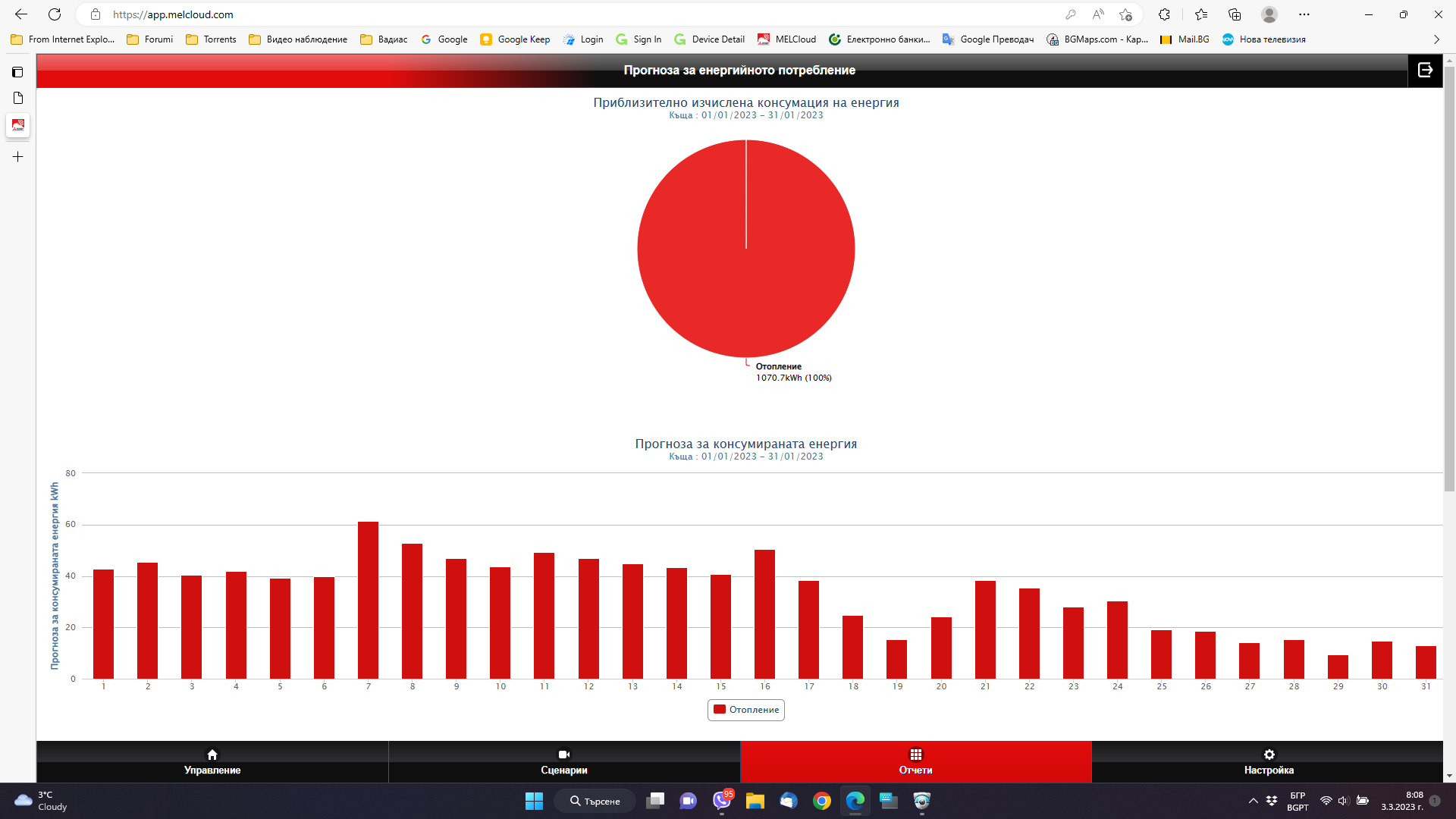
Task: Open the MELCloud bookmark
Action: pyautogui.click(x=786, y=39)
